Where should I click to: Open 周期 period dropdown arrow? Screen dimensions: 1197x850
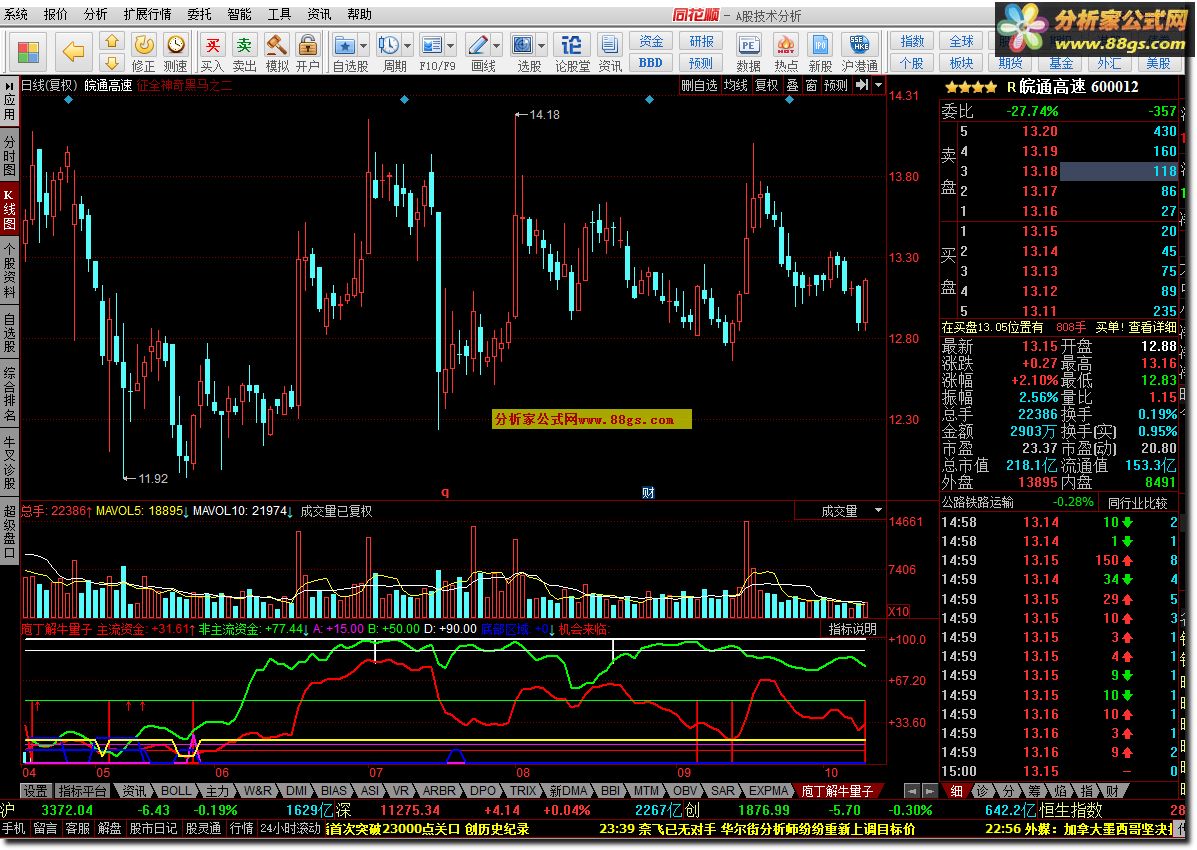pos(408,46)
